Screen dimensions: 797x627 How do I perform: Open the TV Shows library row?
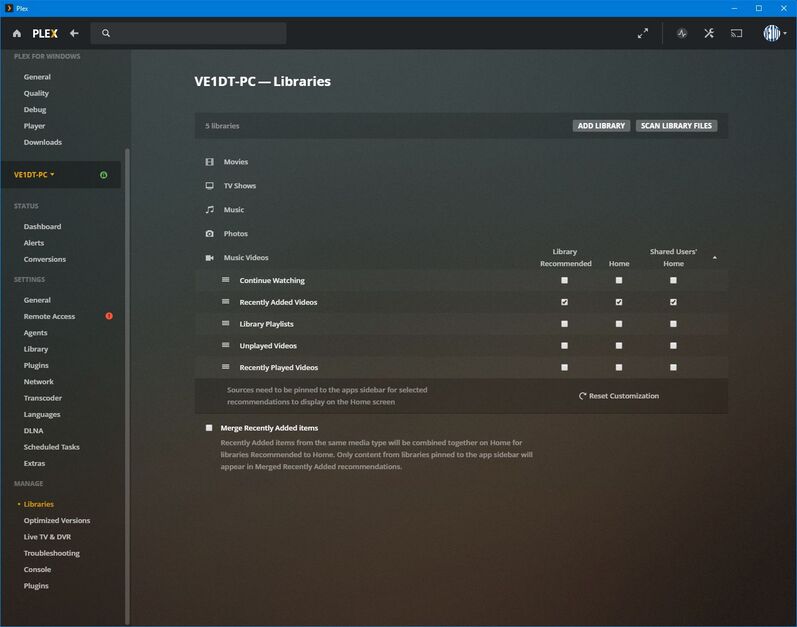pyautogui.click(x=461, y=186)
